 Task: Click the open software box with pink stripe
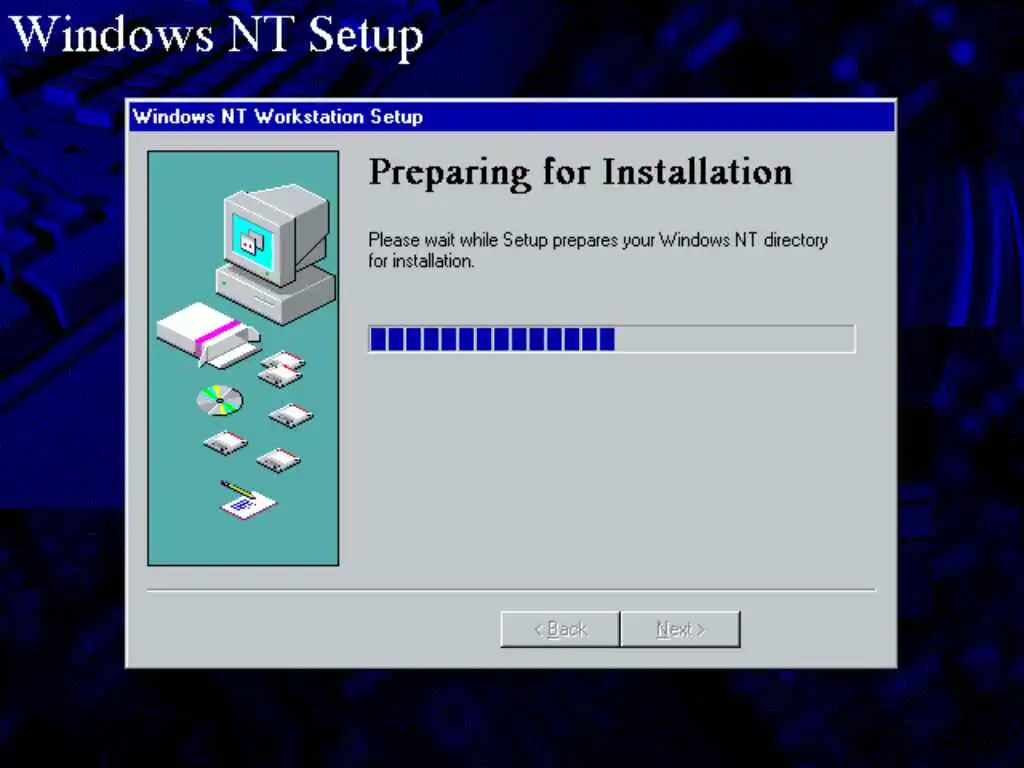pos(208,334)
